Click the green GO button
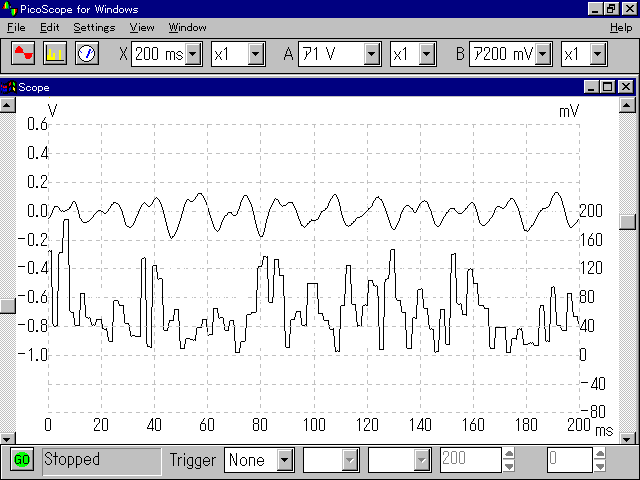The image size is (640, 480). tap(22, 460)
